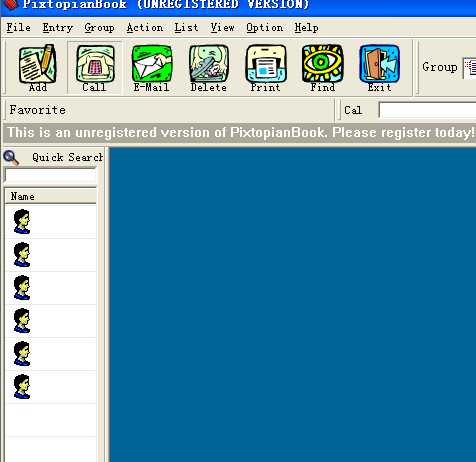
Task: Open the File menu
Action: [x=19, y=28]
